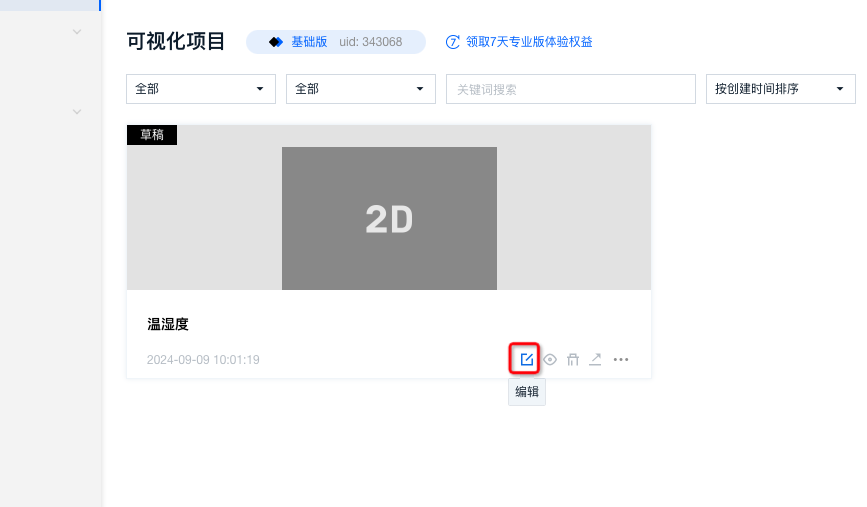Click the uid: 343068 text

(371, 42)
